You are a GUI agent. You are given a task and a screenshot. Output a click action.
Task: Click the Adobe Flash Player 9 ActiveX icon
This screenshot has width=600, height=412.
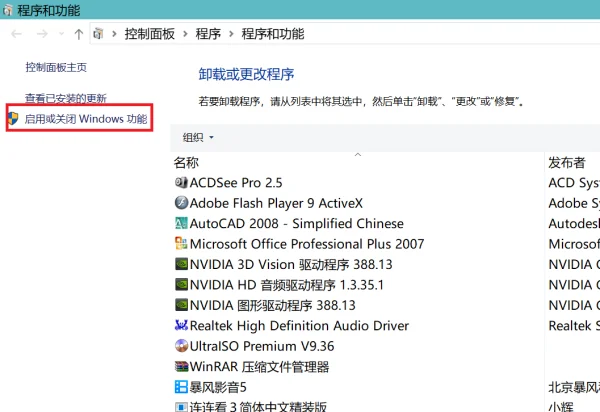point(181,203)
